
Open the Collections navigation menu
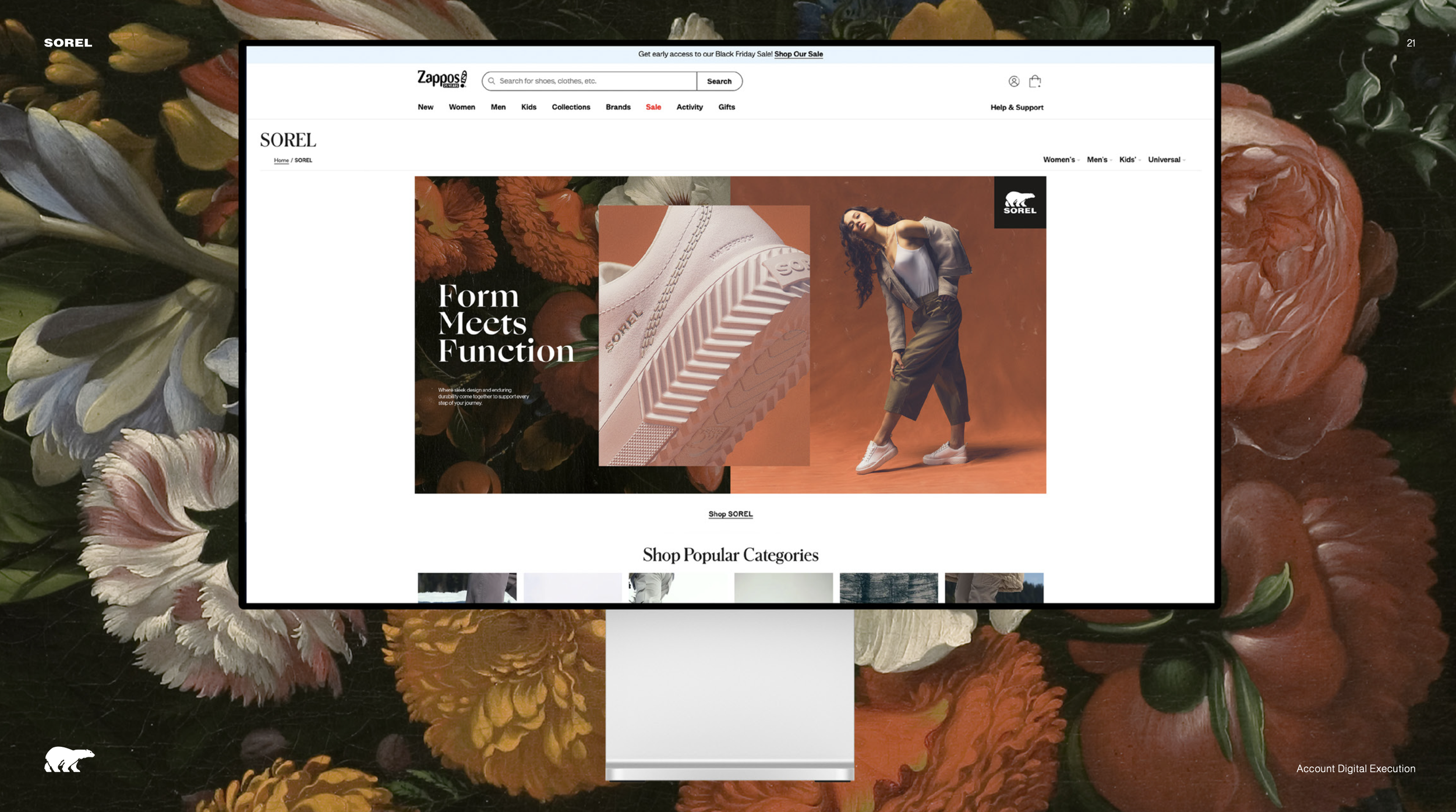(571, 107)
